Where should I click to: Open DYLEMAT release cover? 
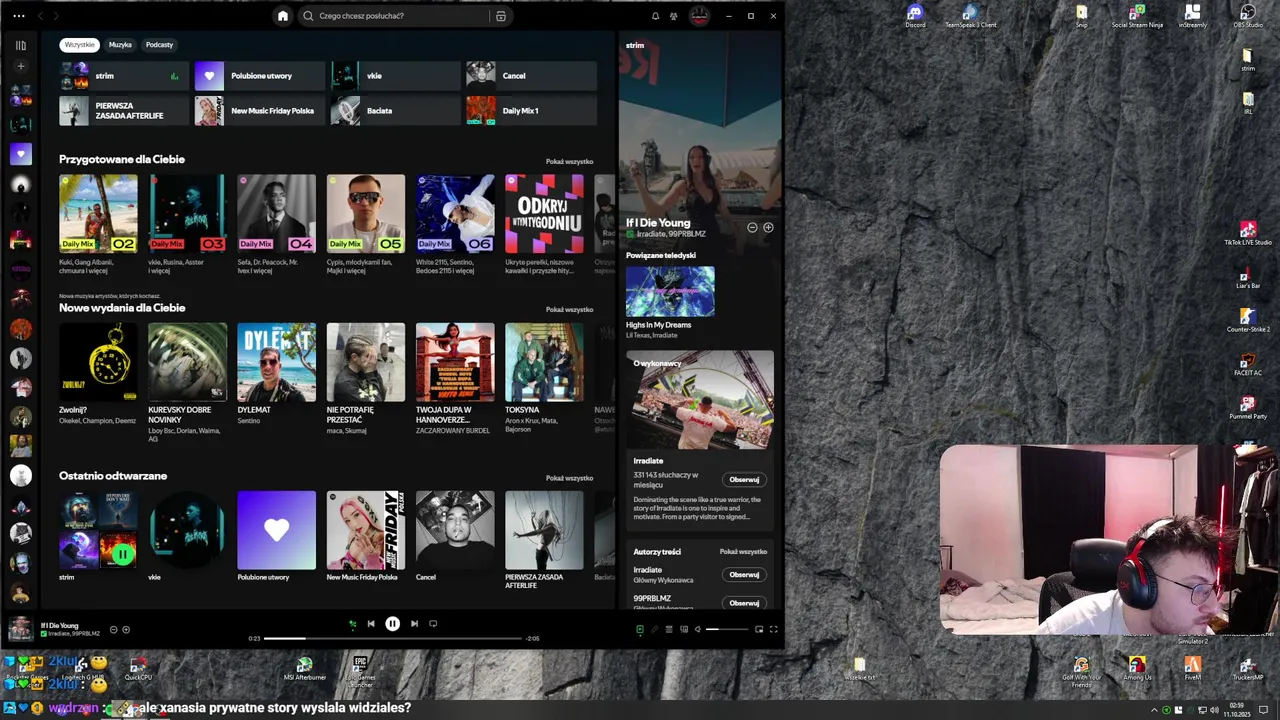point(277,362)
